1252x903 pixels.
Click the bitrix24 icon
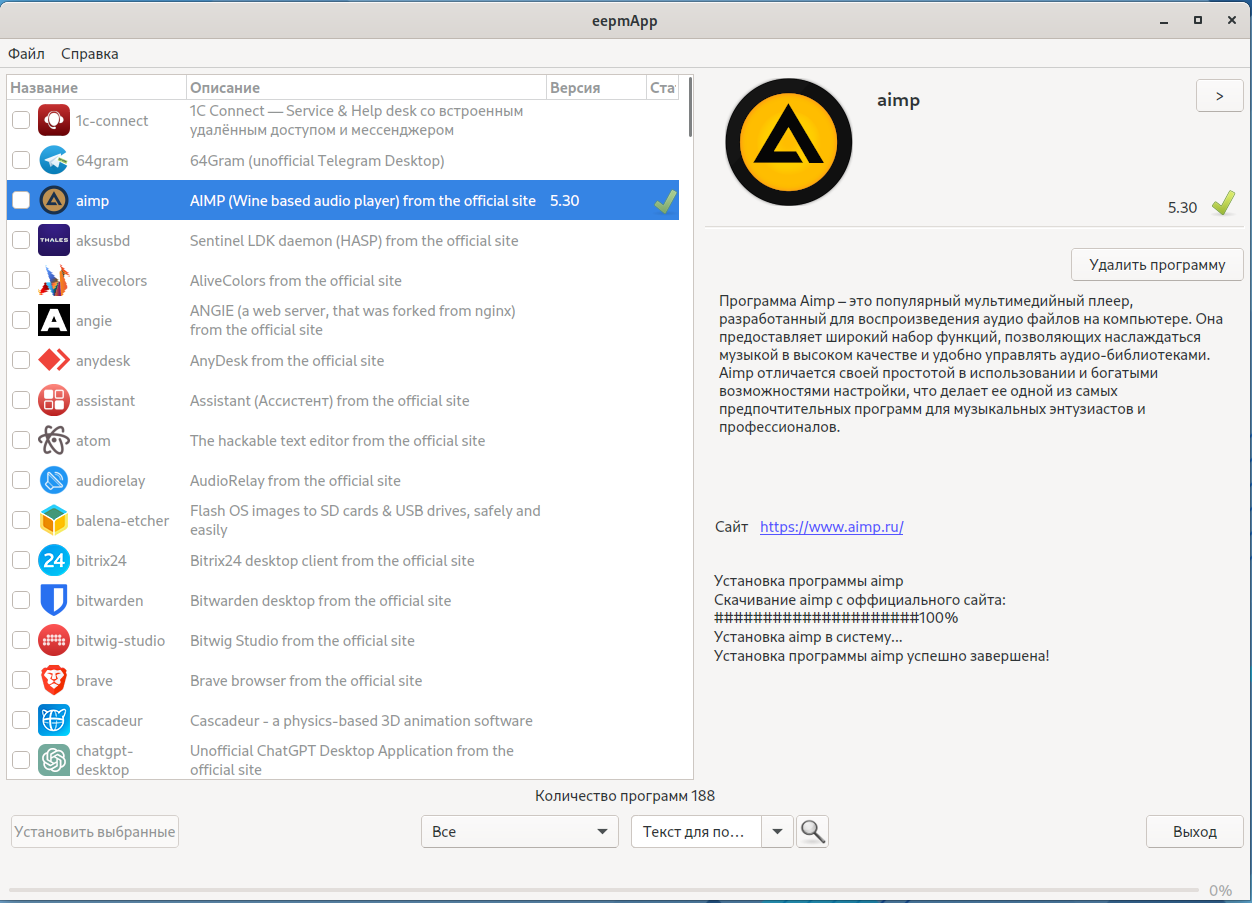pyautogui.click(x=54, y=560)
